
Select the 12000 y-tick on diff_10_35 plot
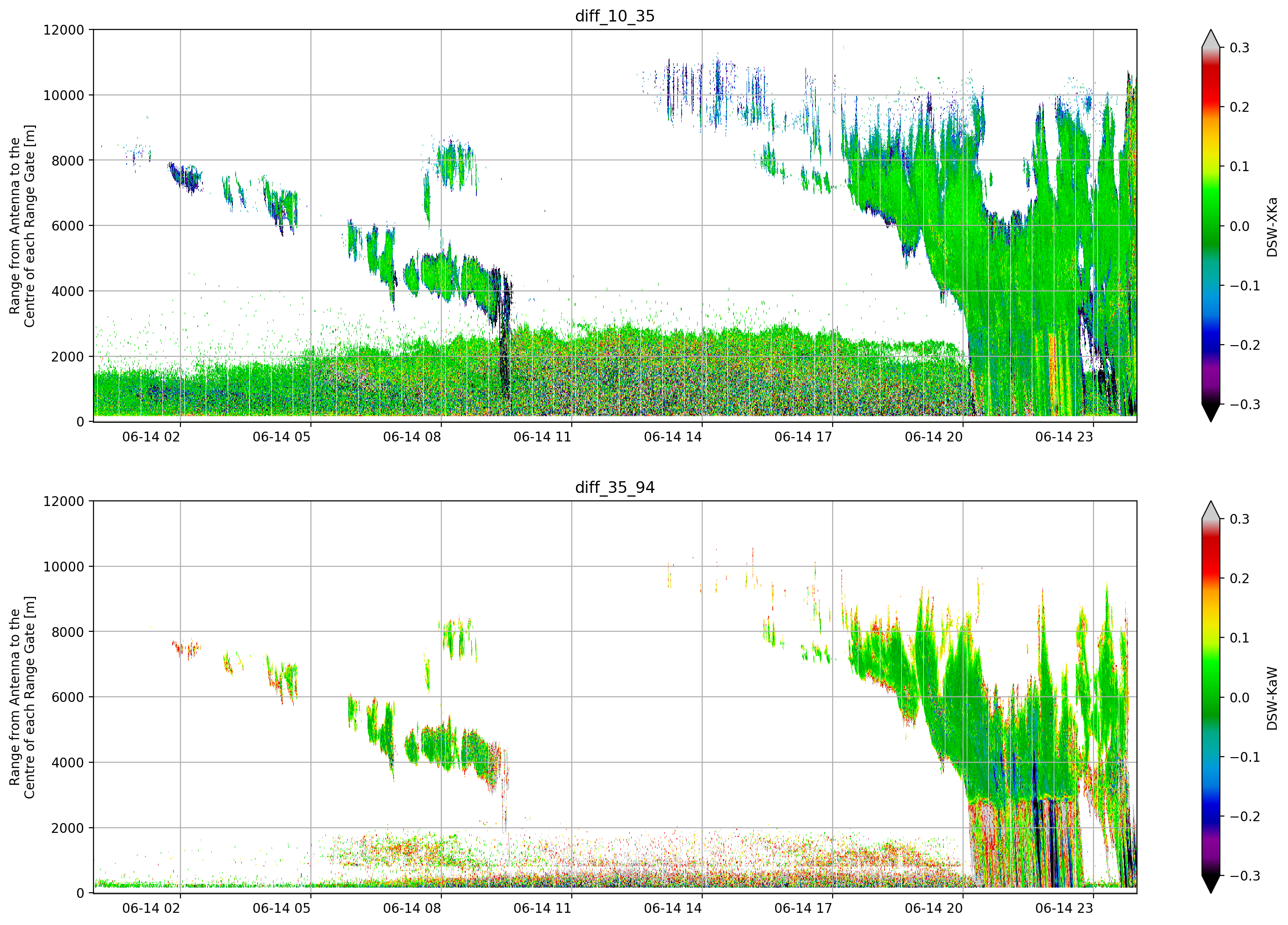click(64, 29)
